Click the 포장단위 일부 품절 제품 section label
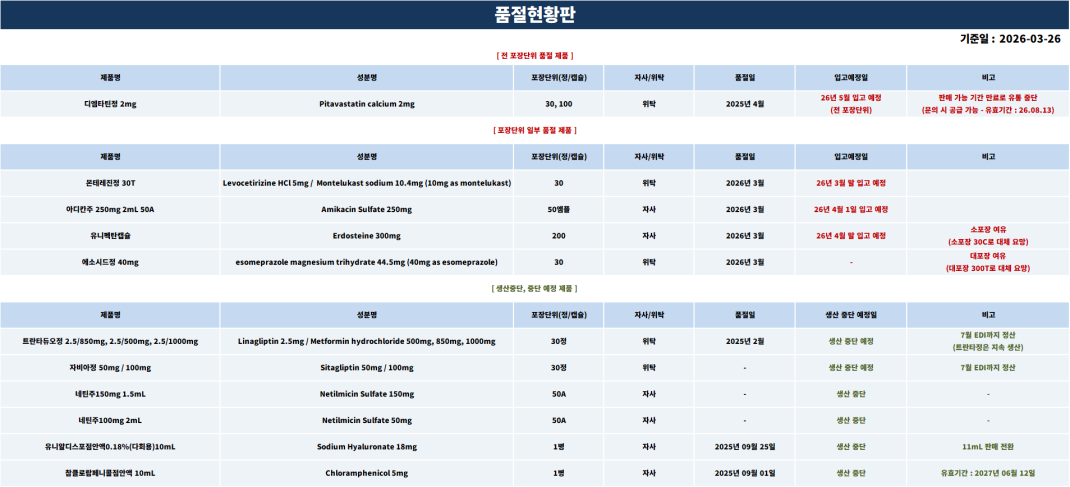 (535, 130)
